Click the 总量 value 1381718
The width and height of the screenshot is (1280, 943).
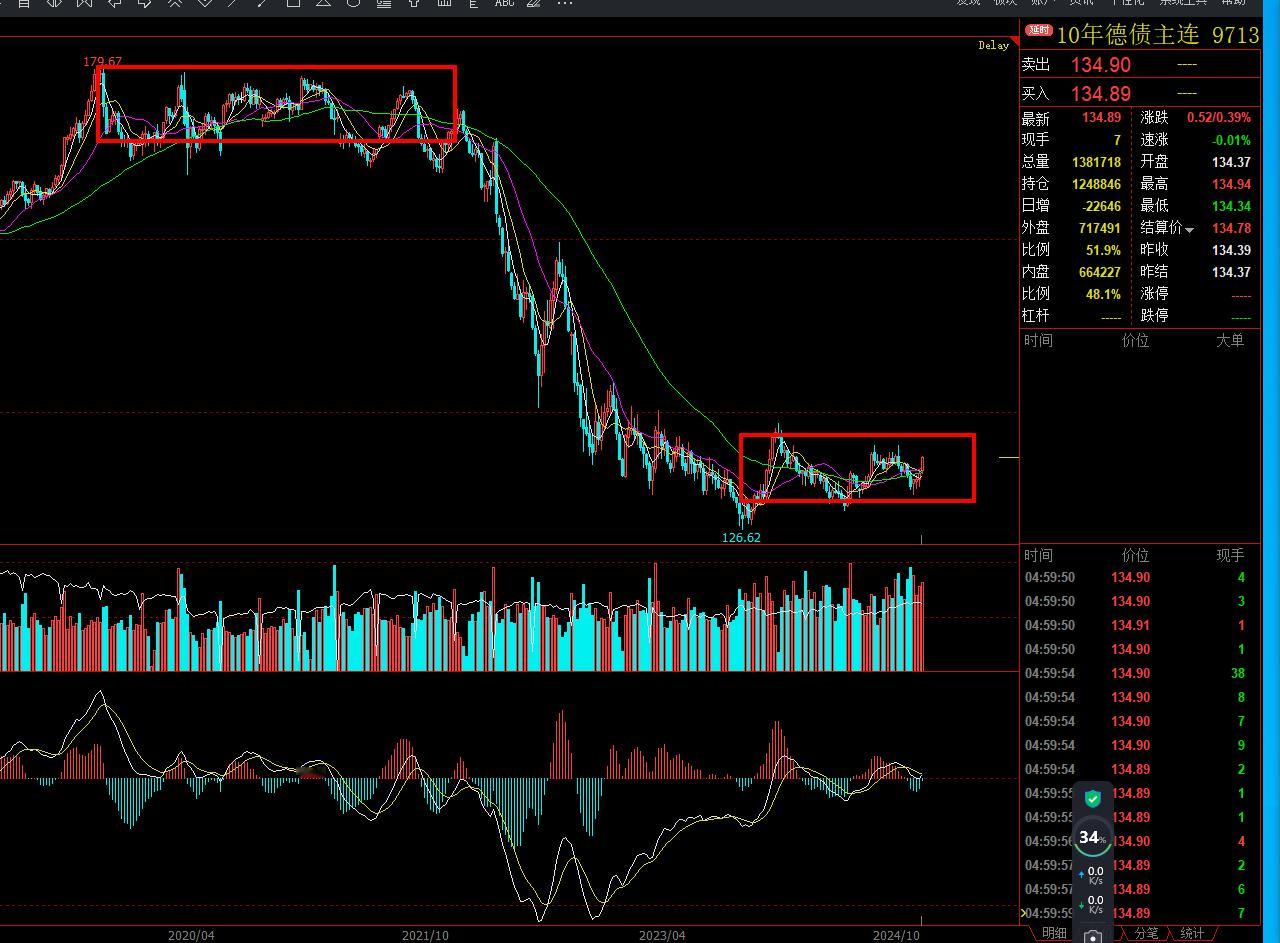pos(1096,162)
